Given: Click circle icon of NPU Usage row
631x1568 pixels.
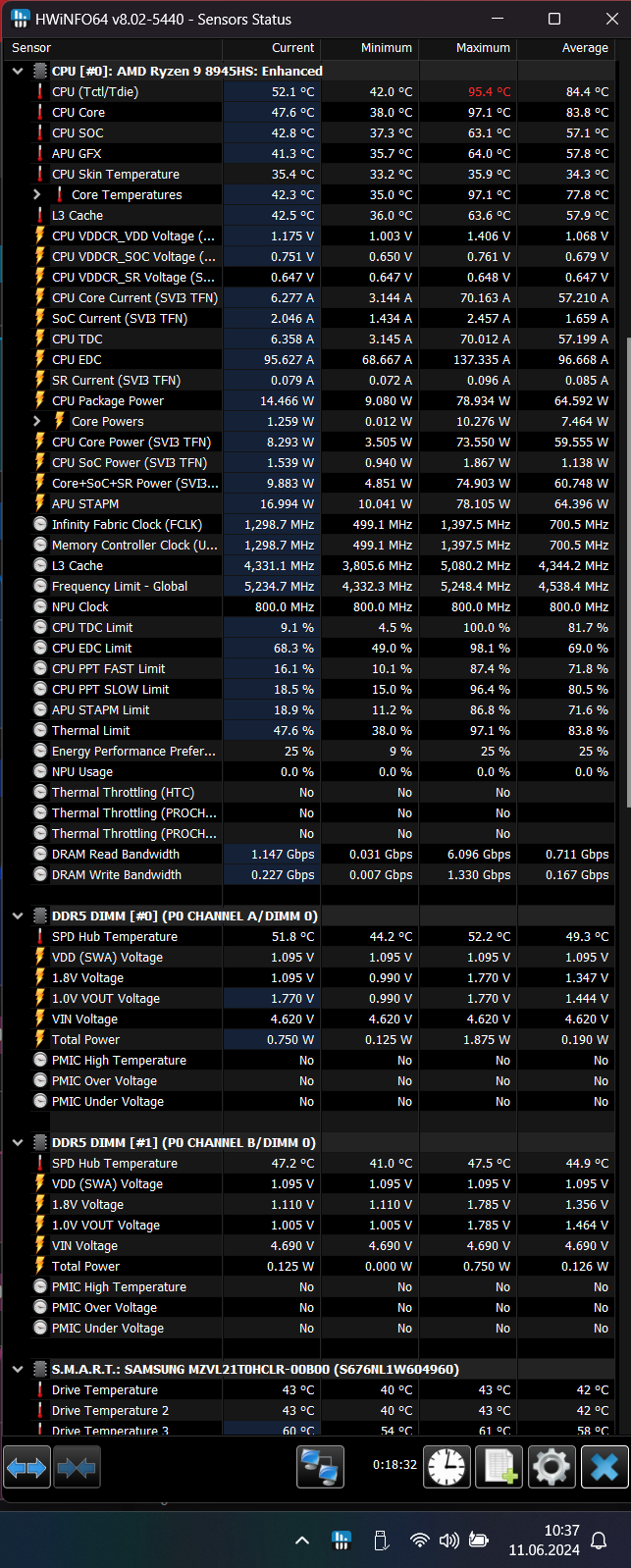Looking at the screenshot, I should (x=40, y=771).
